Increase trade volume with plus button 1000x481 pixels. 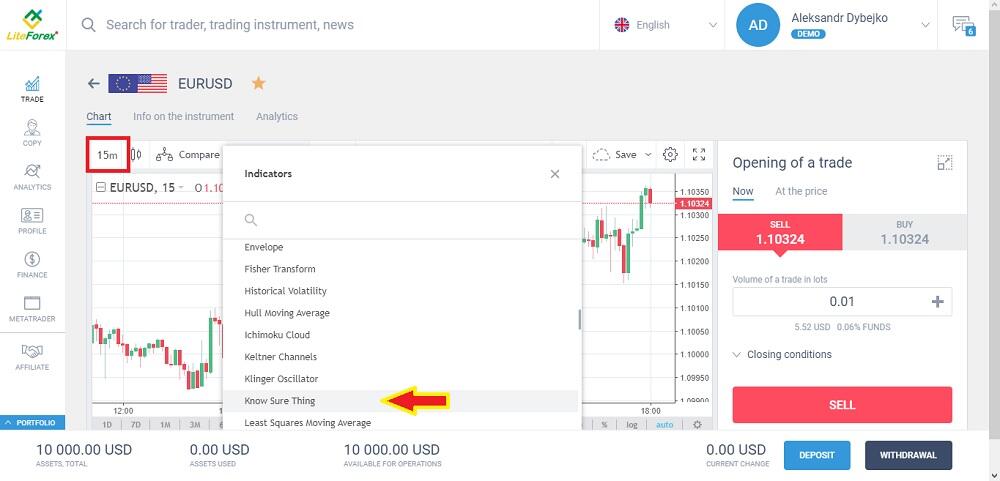point(937,302)
